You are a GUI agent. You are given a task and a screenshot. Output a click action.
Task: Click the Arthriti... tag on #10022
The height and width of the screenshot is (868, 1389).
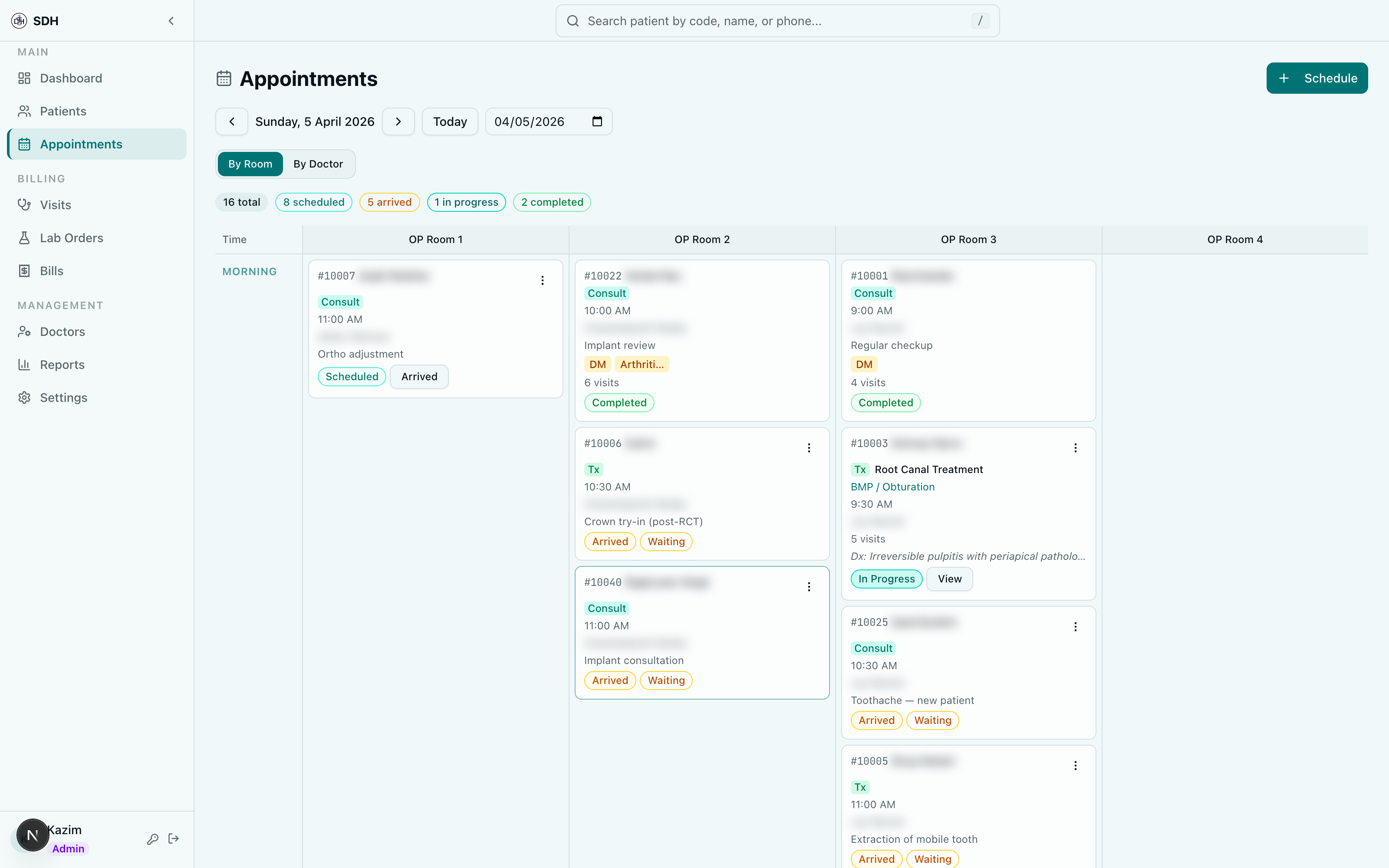tap(642, 365)
